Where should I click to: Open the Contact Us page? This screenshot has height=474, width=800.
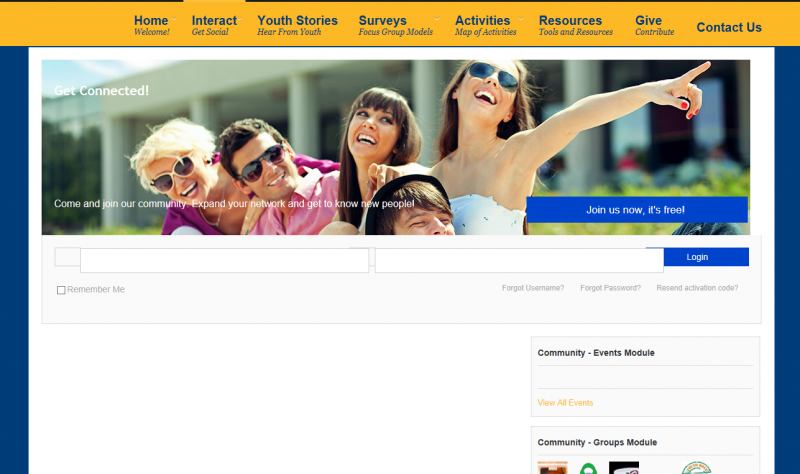(729, 28)
